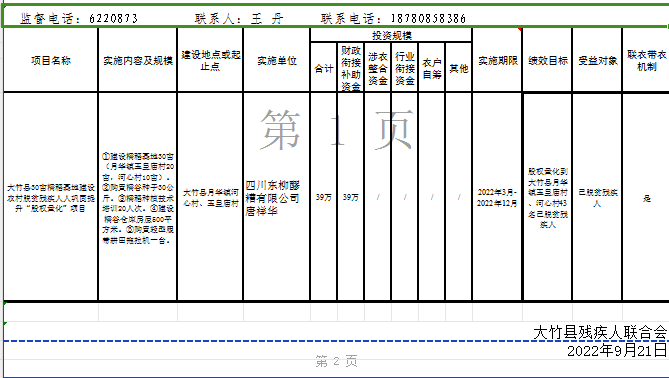The height and width of the screenshot is (378, 669).
Task: Click the 实施期限 header cell
Action: [x=497, y=60]
